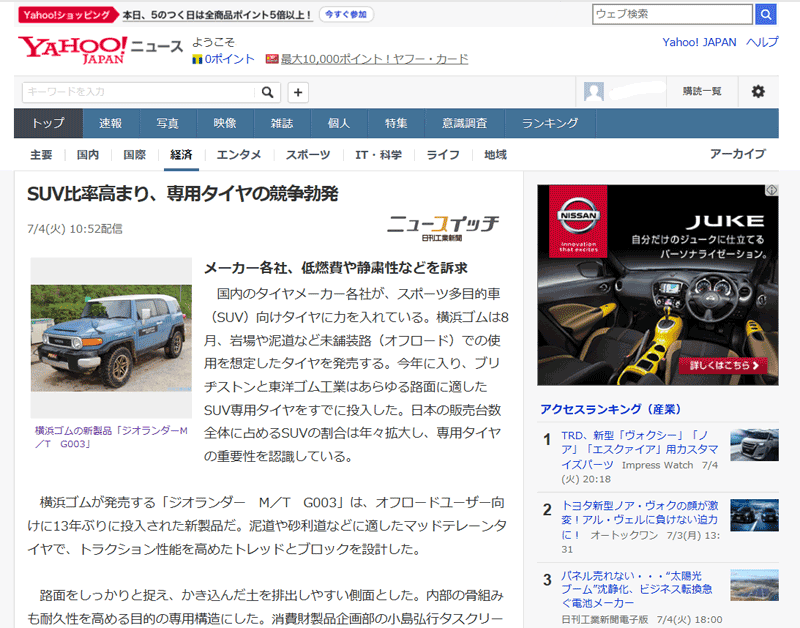Choose the IT・科学 category
This screenshot has height=628, width=800.
coord(379,155)
